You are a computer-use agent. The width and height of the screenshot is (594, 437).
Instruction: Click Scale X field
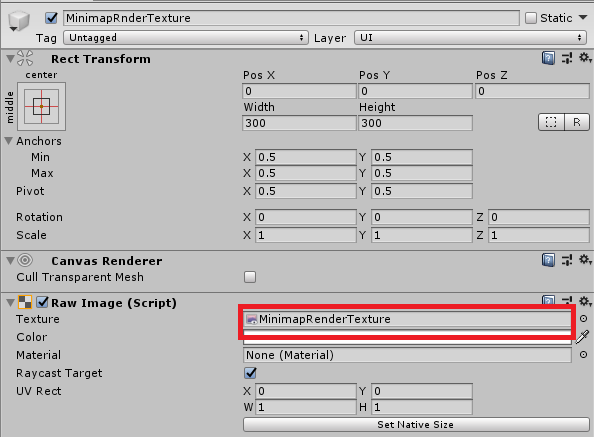point(306,235)
